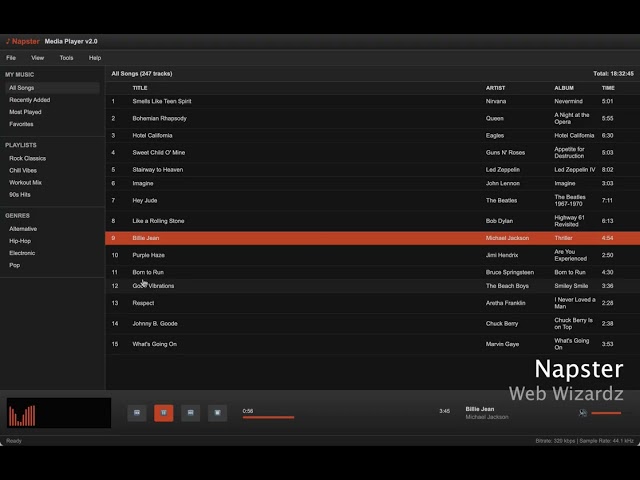
Task: Select the What's Going On song title
Action: [x=154, y=344]
